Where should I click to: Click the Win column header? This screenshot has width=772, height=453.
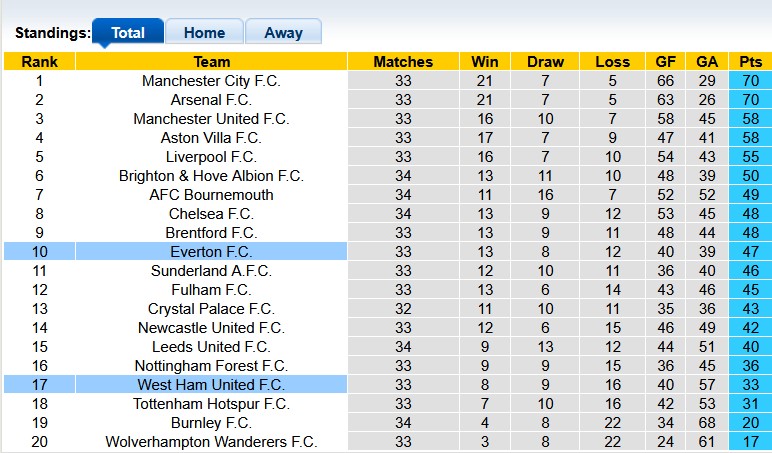point(485,62)
